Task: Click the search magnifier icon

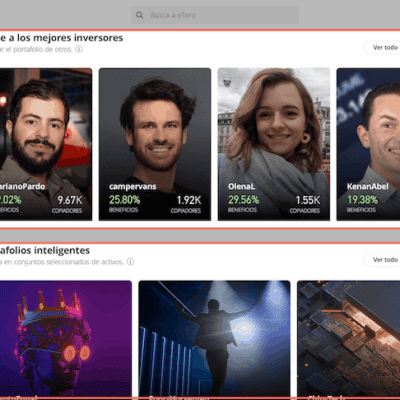Action: tap(140, 15)
